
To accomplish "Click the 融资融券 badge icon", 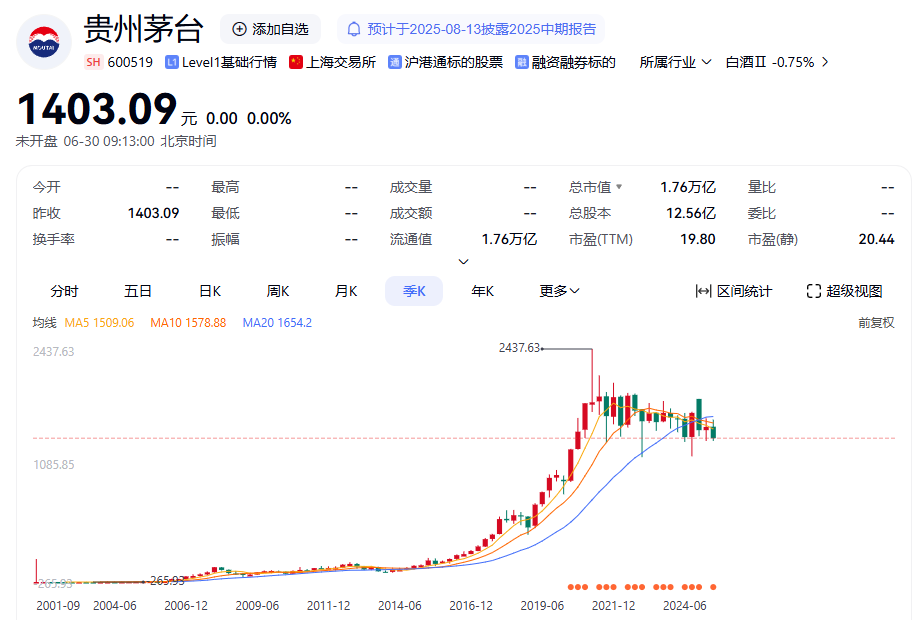I will [522, 62].
